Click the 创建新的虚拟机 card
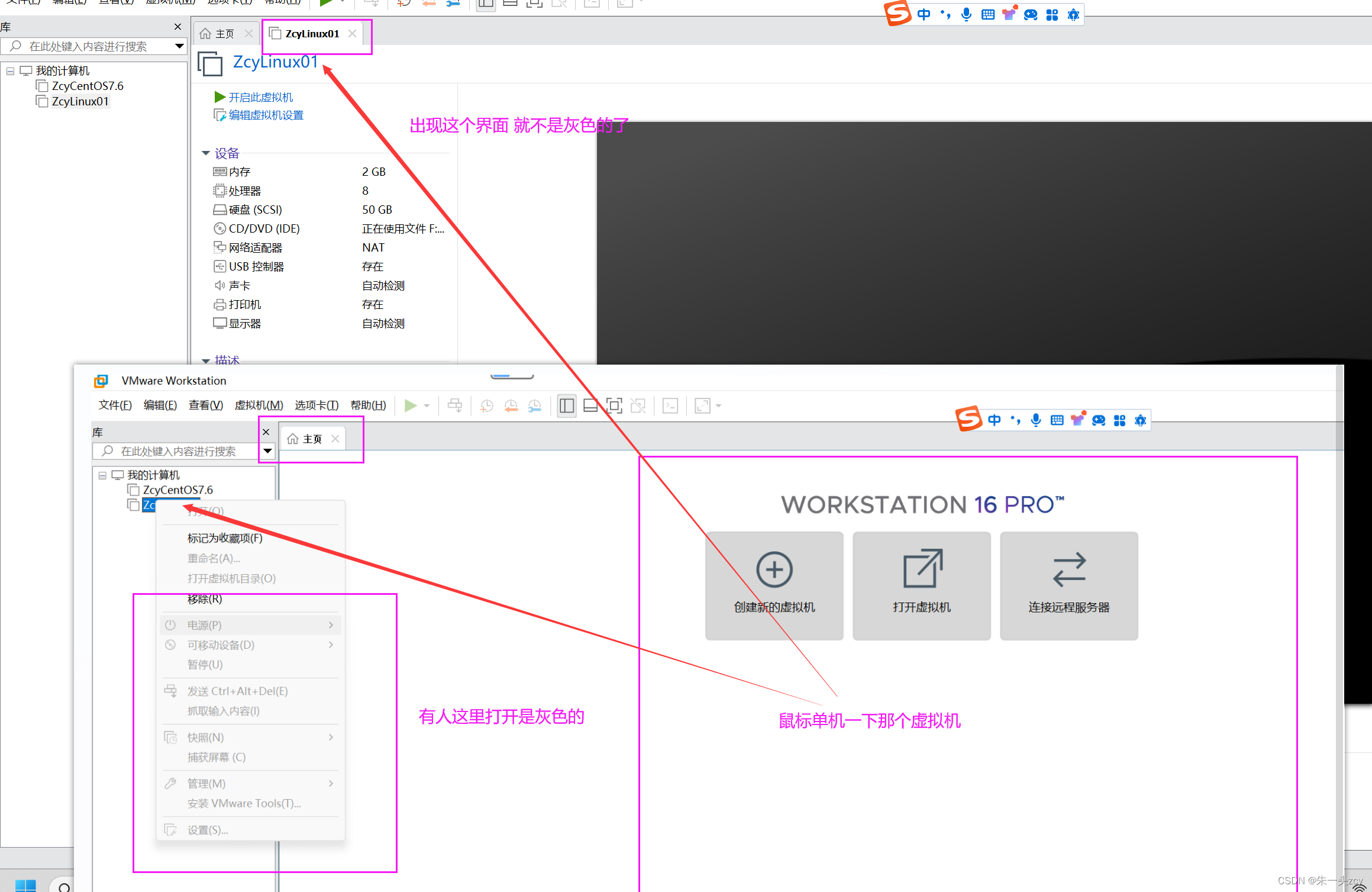1372x892 pixels. (x=774, y=586)
